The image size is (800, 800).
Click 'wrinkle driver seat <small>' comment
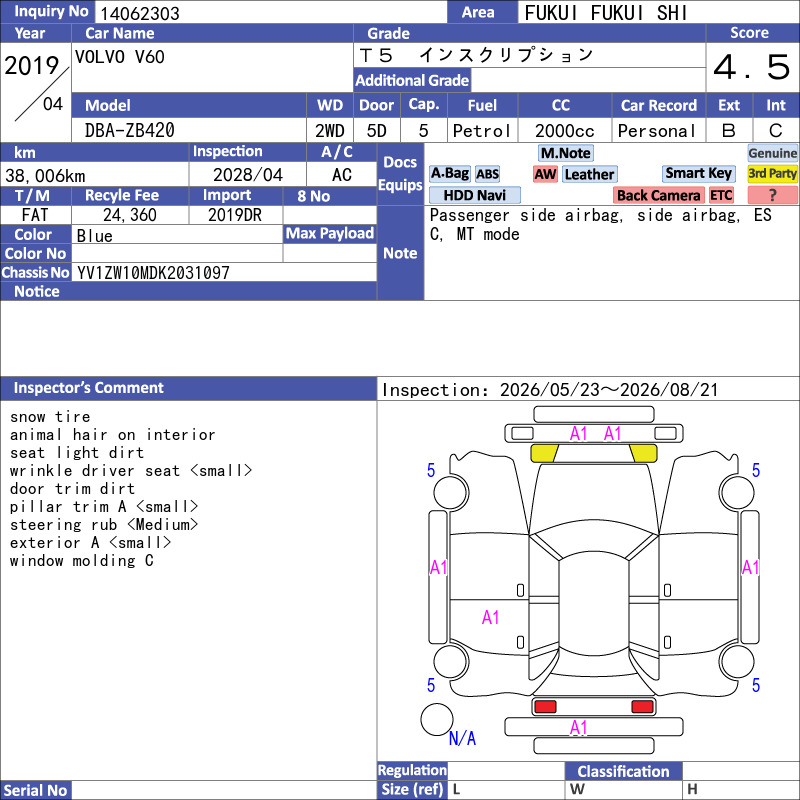(x=131, y=470)
